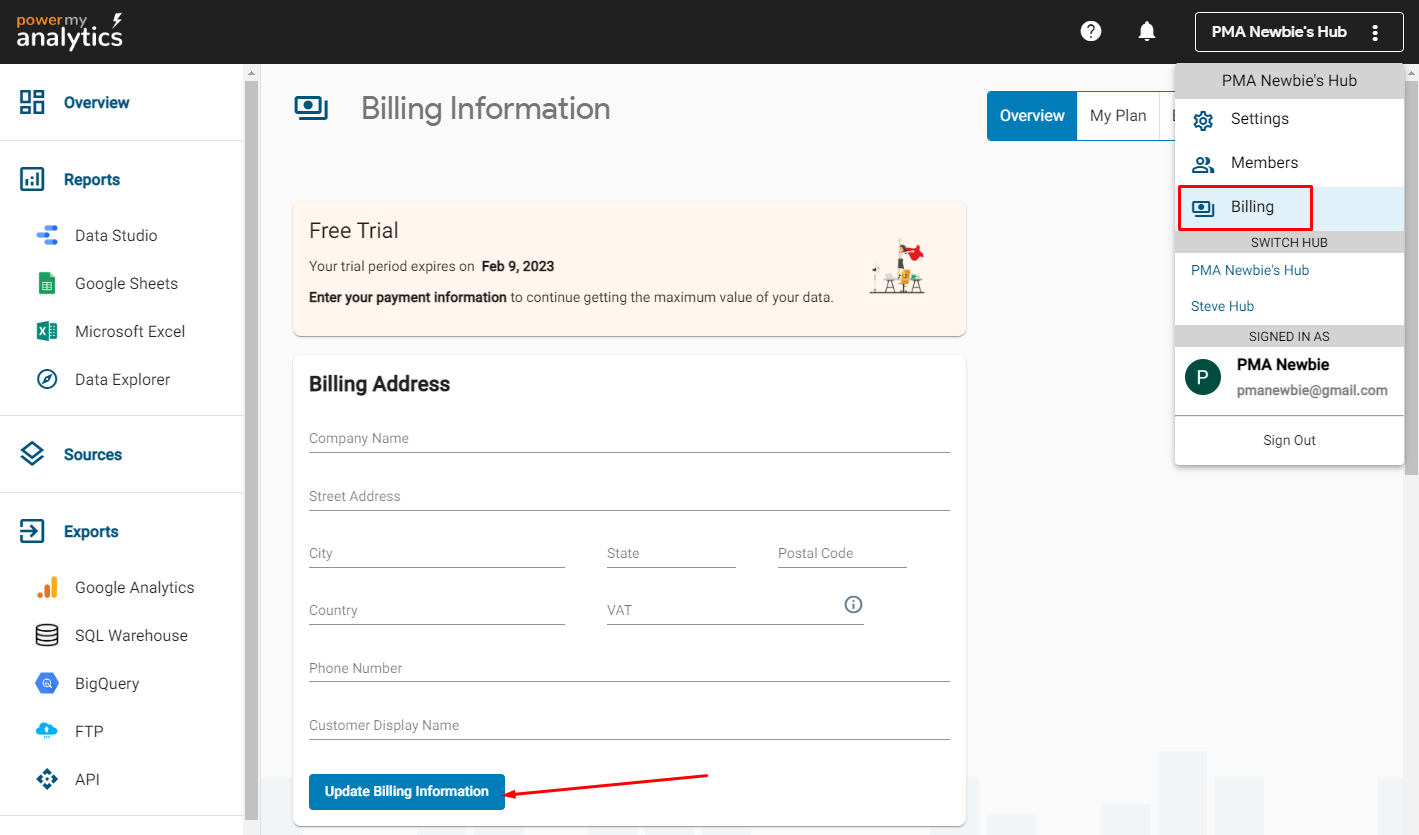Screen dimensions: 1419x835
Task: Open Google Sheets in sidebar
Action: (x=125, y=284)
